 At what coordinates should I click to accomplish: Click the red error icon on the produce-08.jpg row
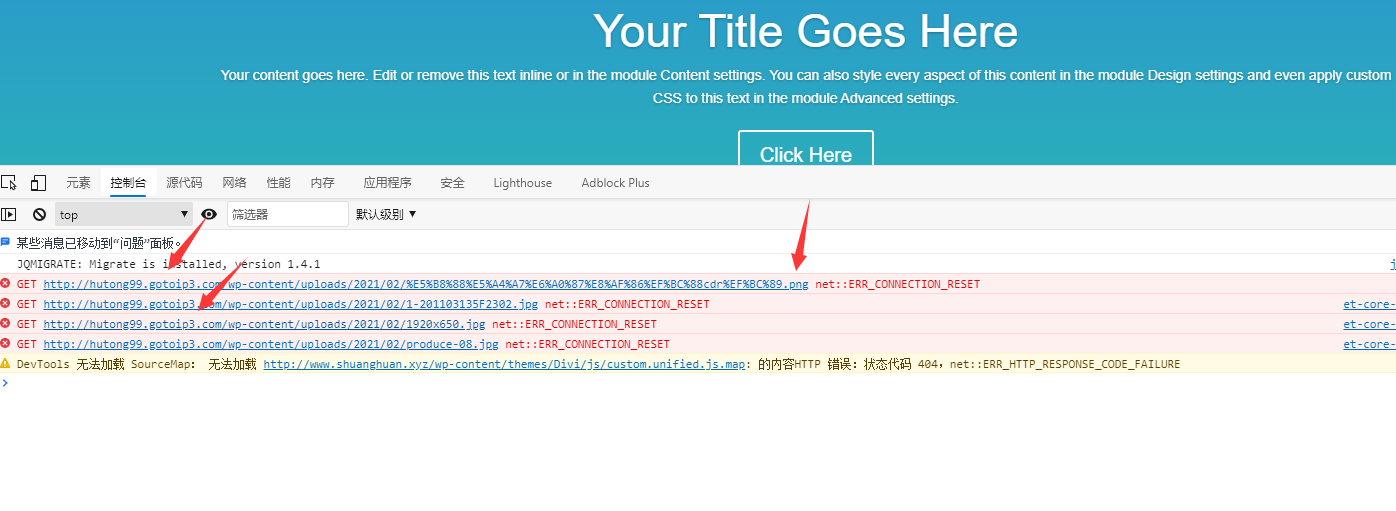click(x=6, y=344)
